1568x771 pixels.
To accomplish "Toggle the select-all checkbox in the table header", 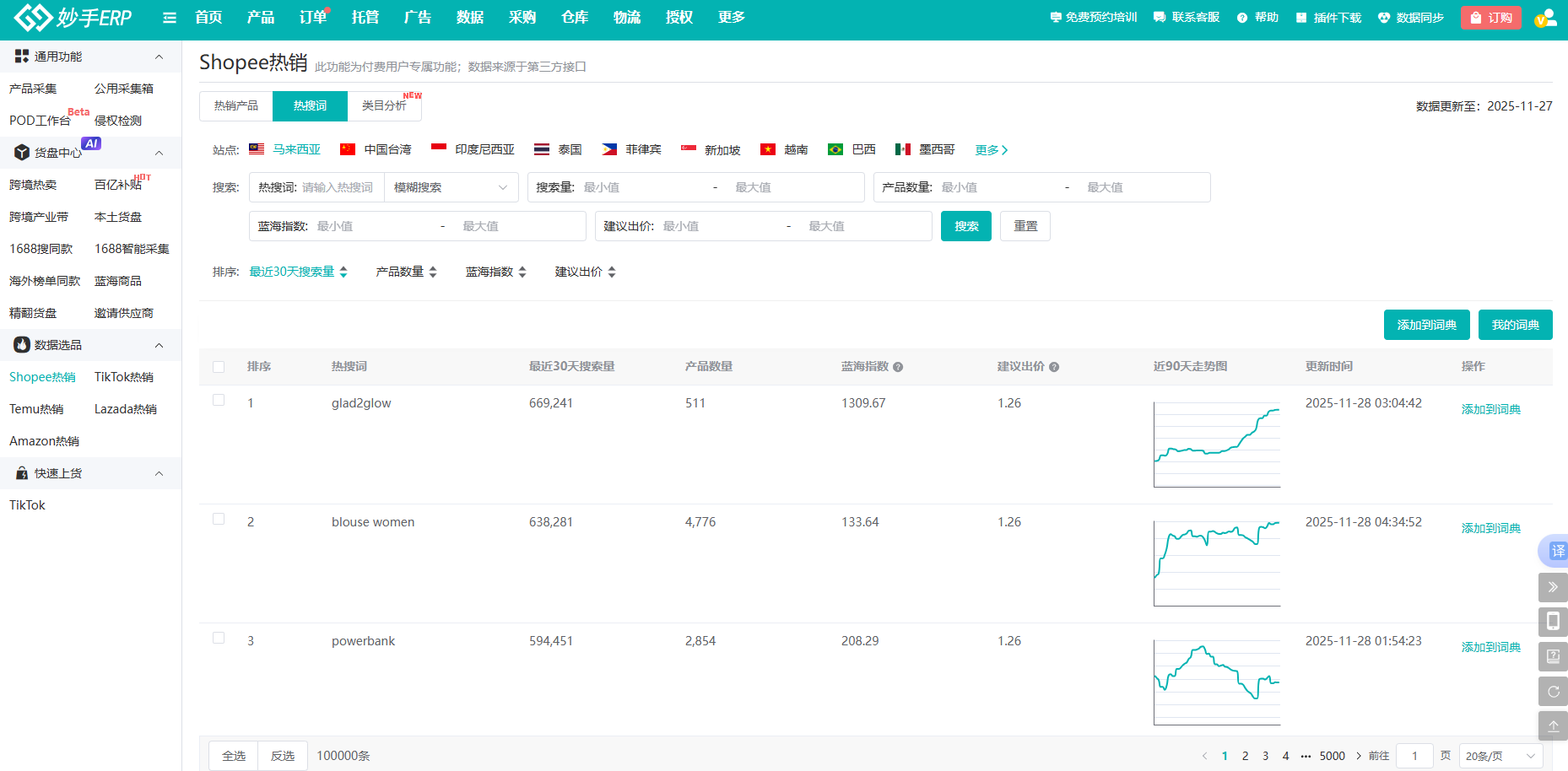I will coord(219,367).
